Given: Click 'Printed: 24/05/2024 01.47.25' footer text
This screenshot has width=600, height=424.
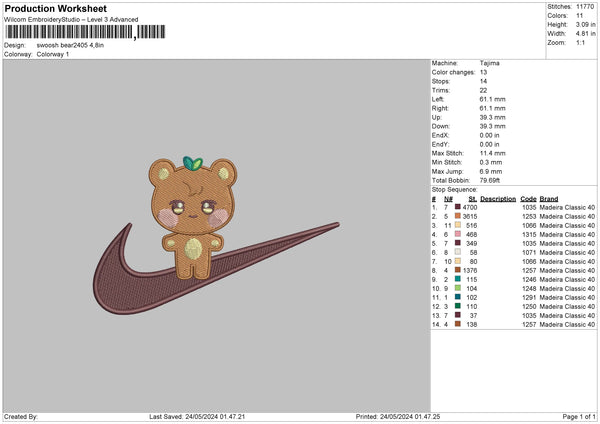Looking at the screenshot, I should tap(398, 416).
